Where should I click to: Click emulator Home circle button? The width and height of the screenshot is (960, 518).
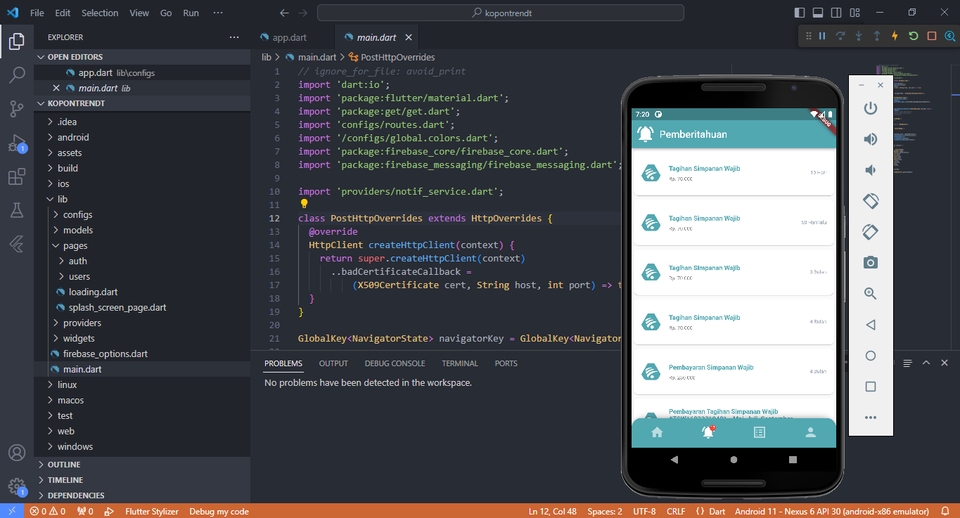point(870,356)
